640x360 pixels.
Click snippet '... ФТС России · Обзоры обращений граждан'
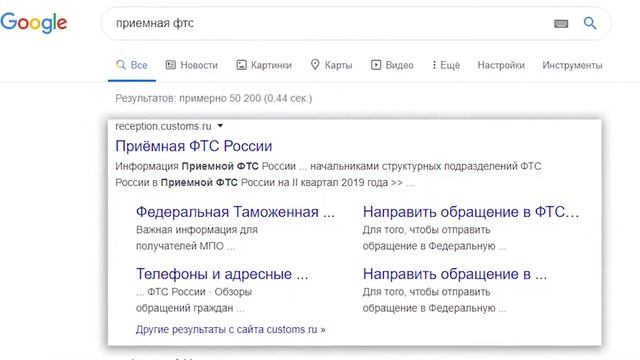click(194, 300)
